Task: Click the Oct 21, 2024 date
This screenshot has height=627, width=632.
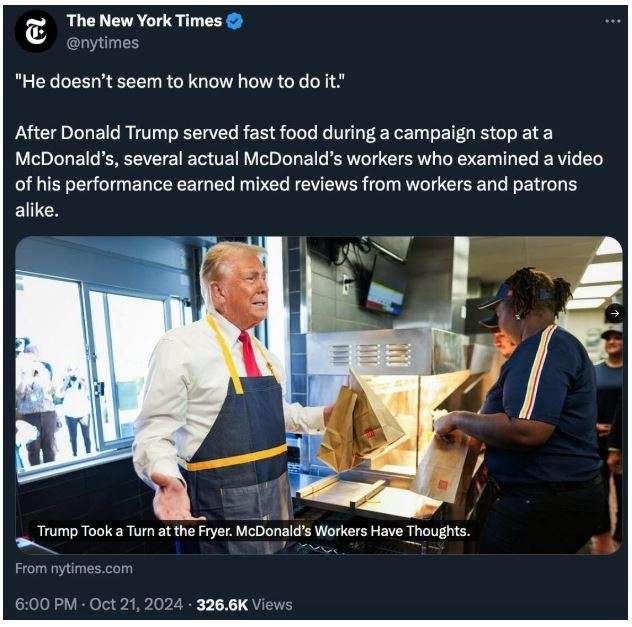Action: tap(136, 604)
